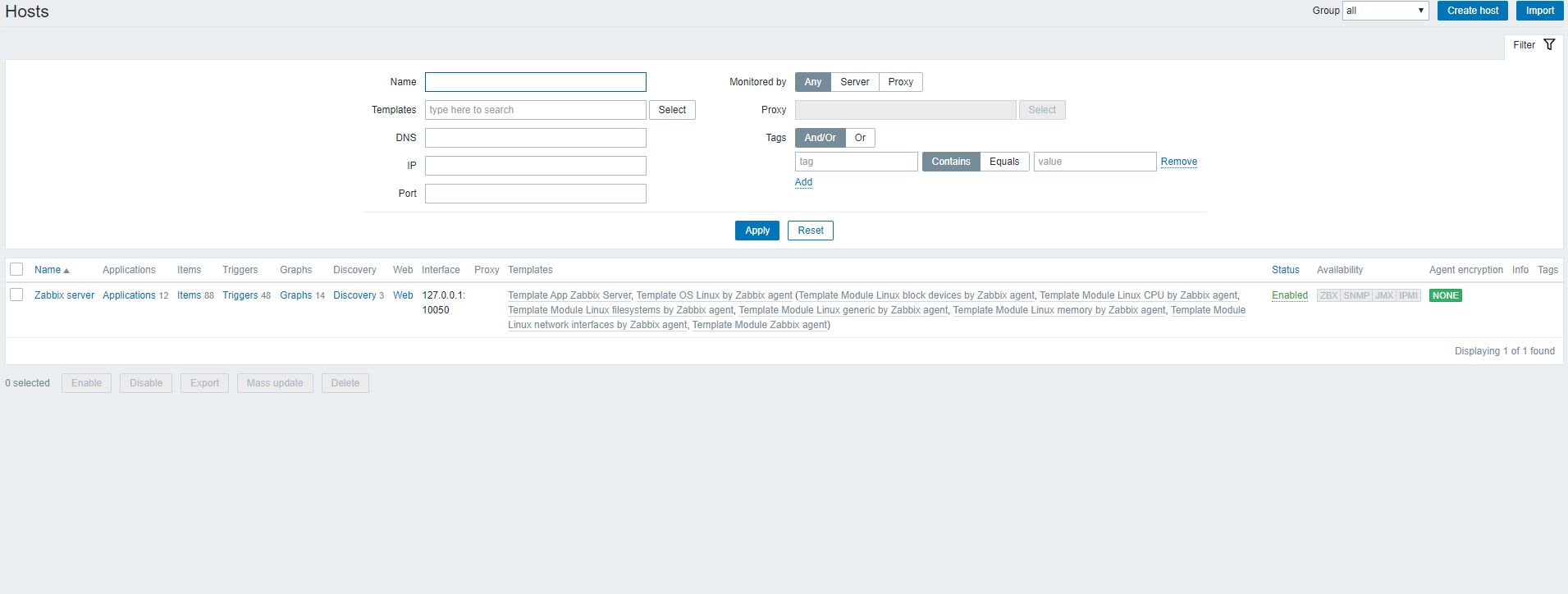Image resolution: width=1568 pixels, height=594 pixels.
Task: Open Template Module Linux block devices link
Action: point(917,295)
